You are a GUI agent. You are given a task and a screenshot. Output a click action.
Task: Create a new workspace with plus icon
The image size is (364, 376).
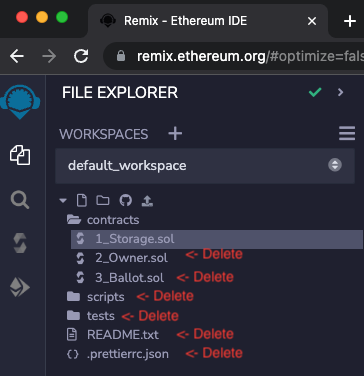pos(175,134)
